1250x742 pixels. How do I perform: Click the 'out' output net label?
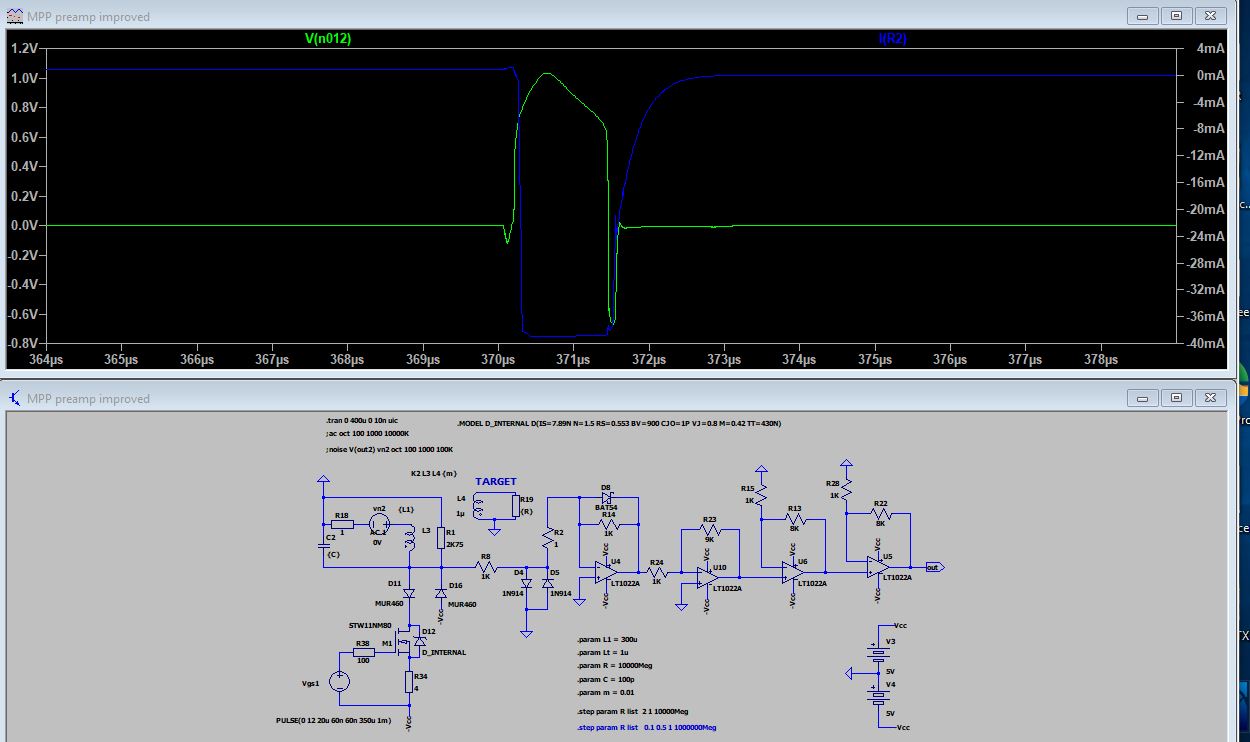click(933, 567)
